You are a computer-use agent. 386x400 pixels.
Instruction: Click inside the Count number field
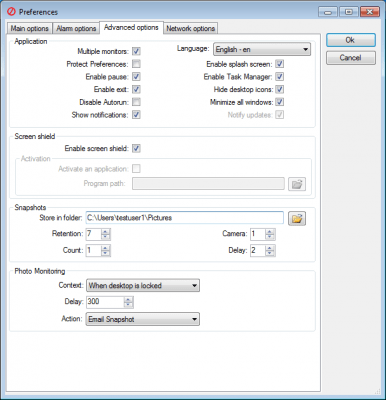(x=94, y=250)
